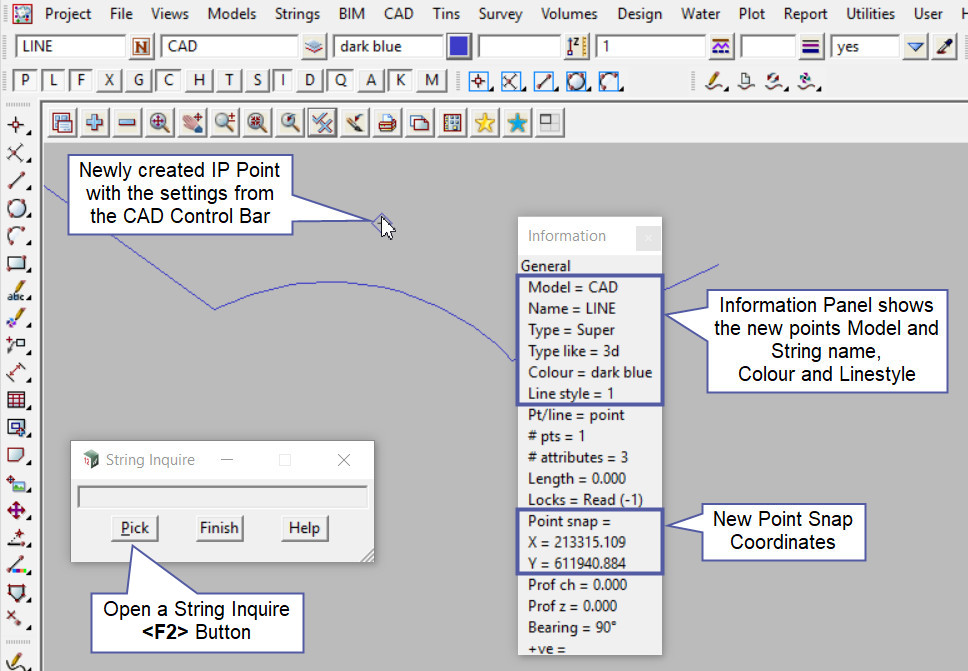The image size is (968, 671).
Task: Click Finish in String Inquire
Action: pos(219,528)
